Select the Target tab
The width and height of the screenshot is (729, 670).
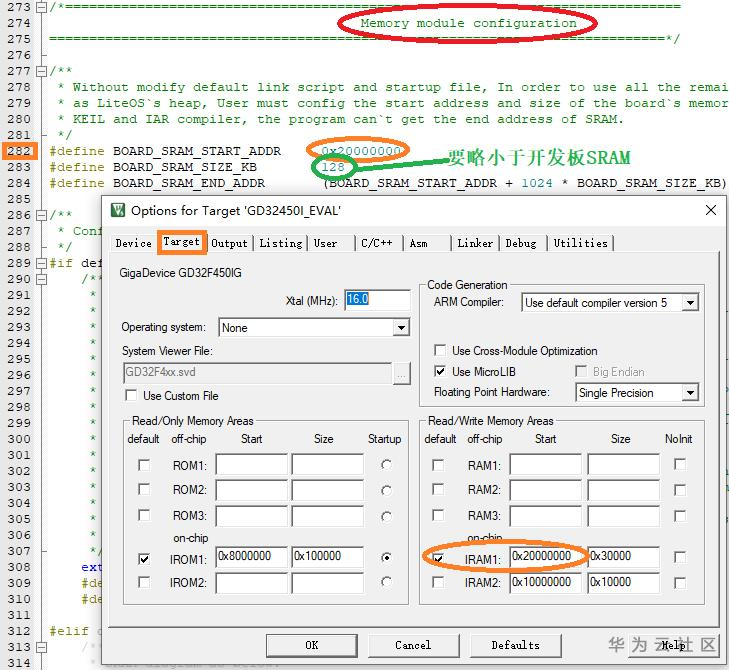tap(181, 242)
